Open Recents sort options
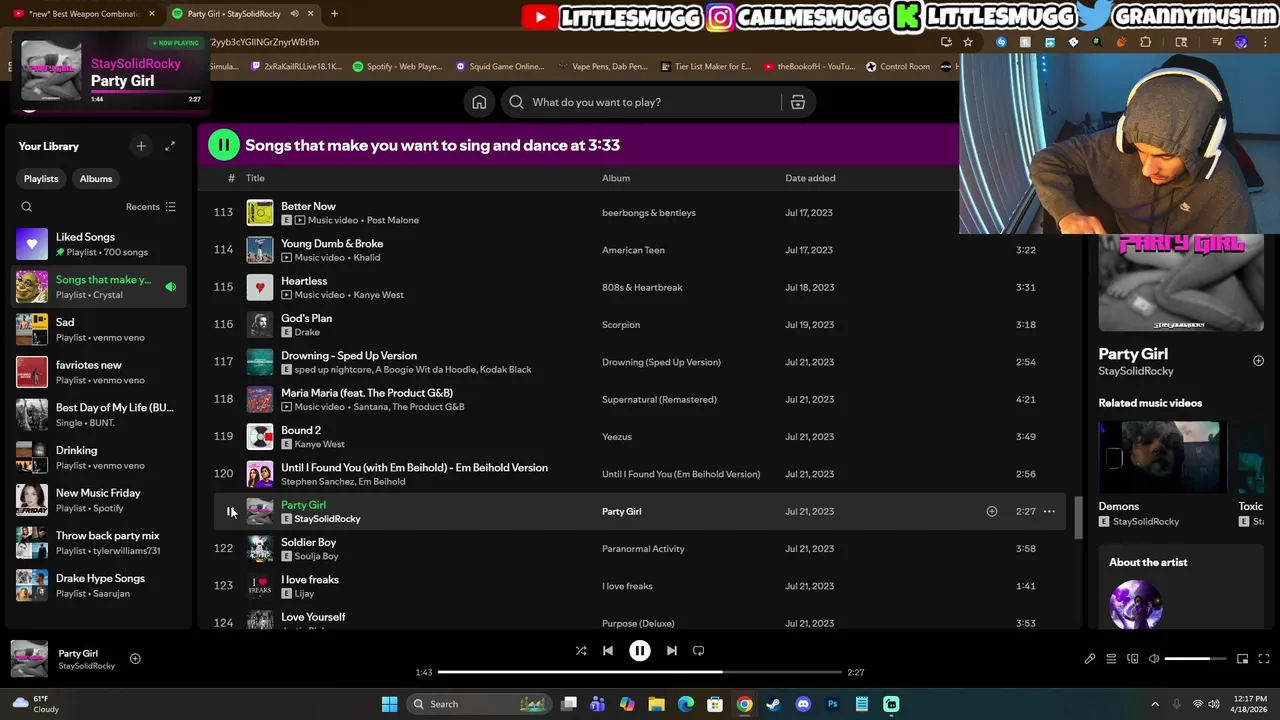 point(151,207)
